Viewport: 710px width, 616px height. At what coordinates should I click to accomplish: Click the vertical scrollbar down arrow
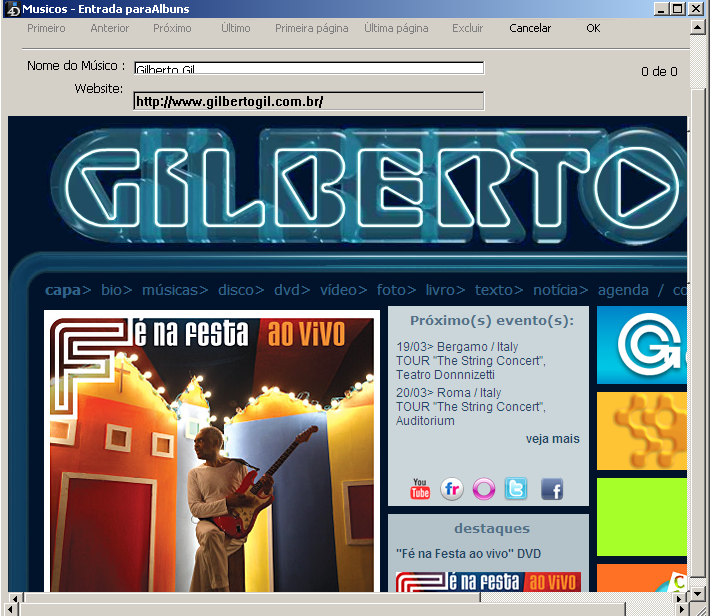[x=696, y=593]
